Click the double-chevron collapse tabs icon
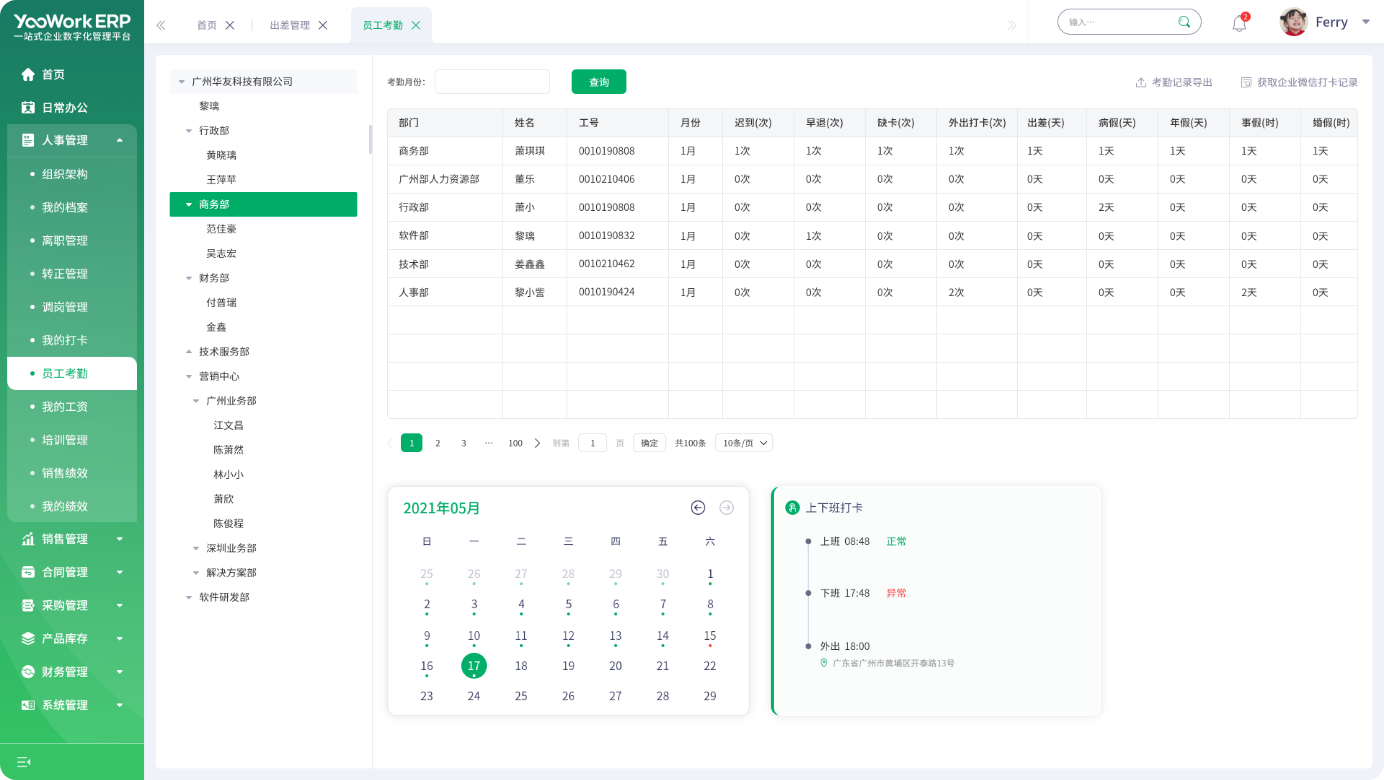The image size is (1384, 780). click(161, 25)
